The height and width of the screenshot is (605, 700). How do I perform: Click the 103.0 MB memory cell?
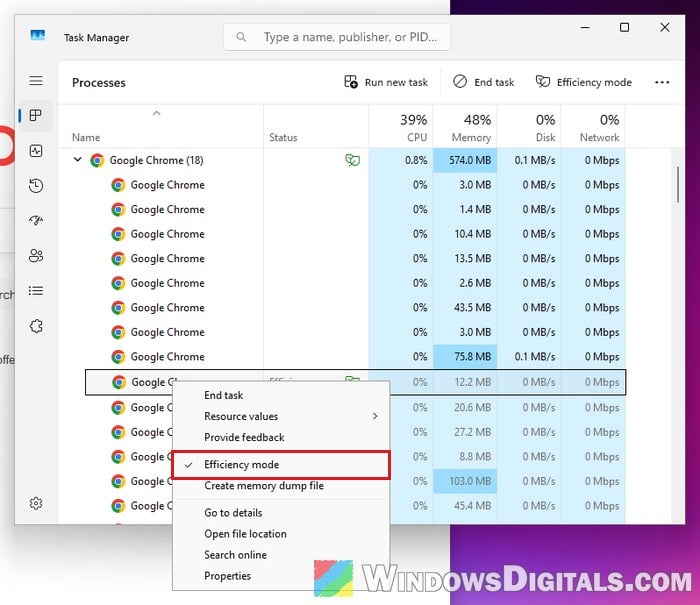tap(465, 481)
